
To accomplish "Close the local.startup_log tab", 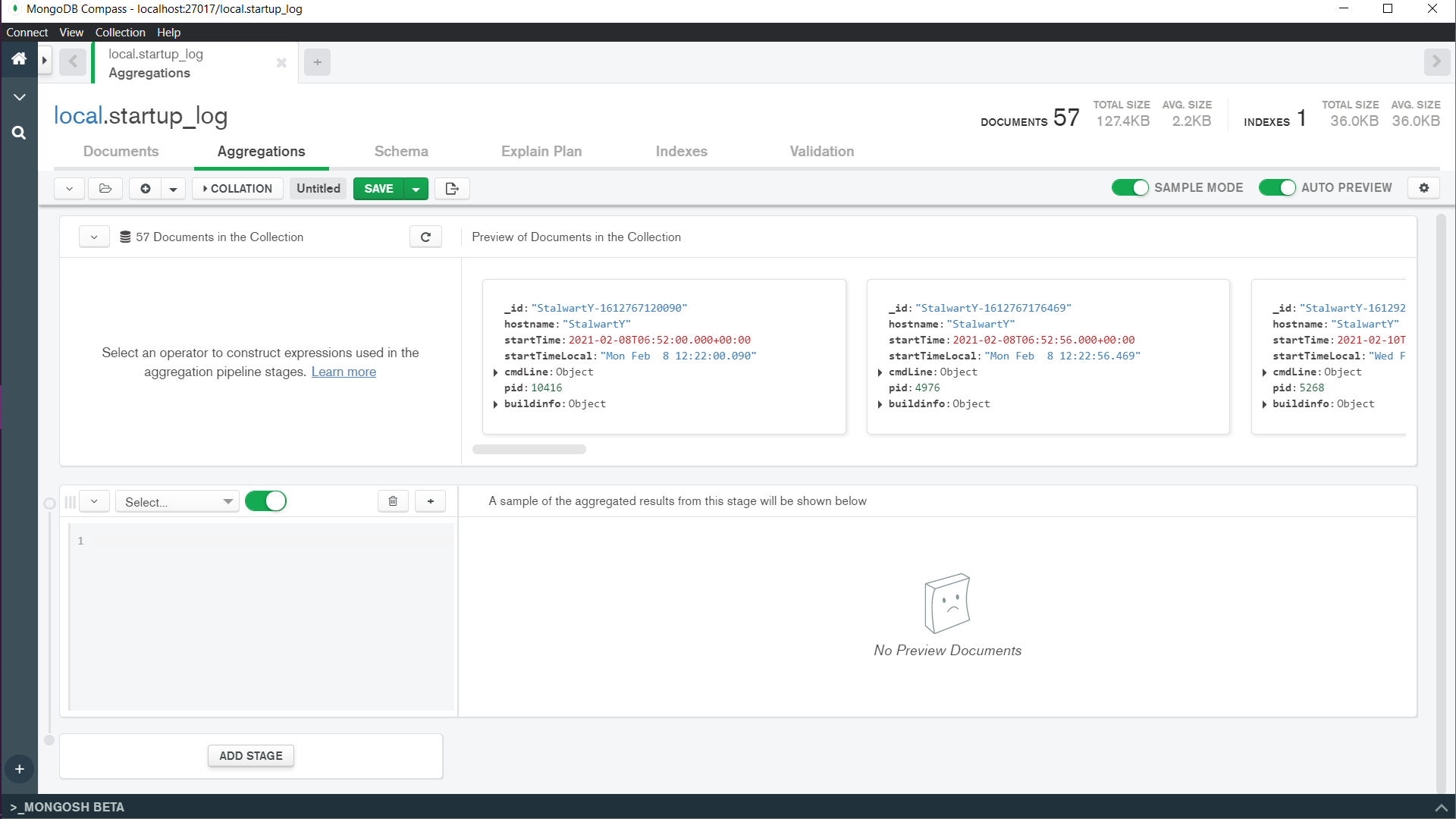I will [281, 63].
